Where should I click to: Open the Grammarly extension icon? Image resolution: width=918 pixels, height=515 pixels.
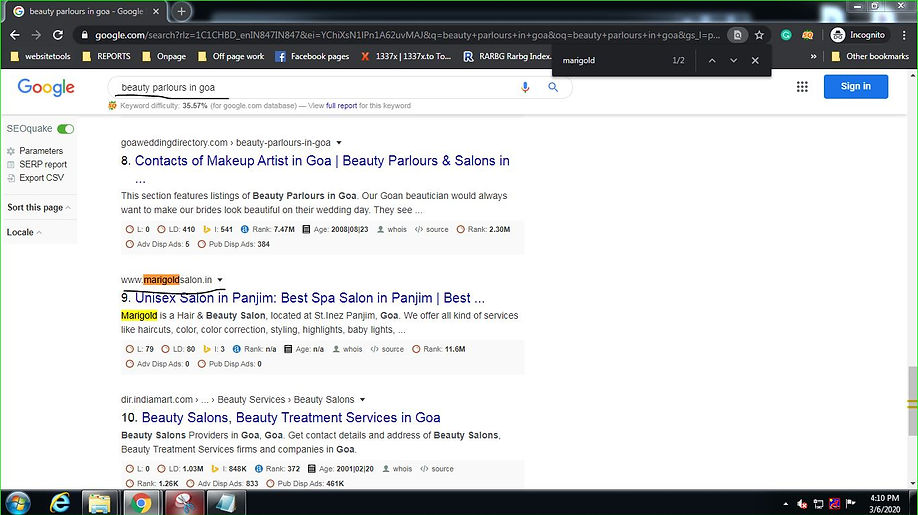[x=786, y=35]
